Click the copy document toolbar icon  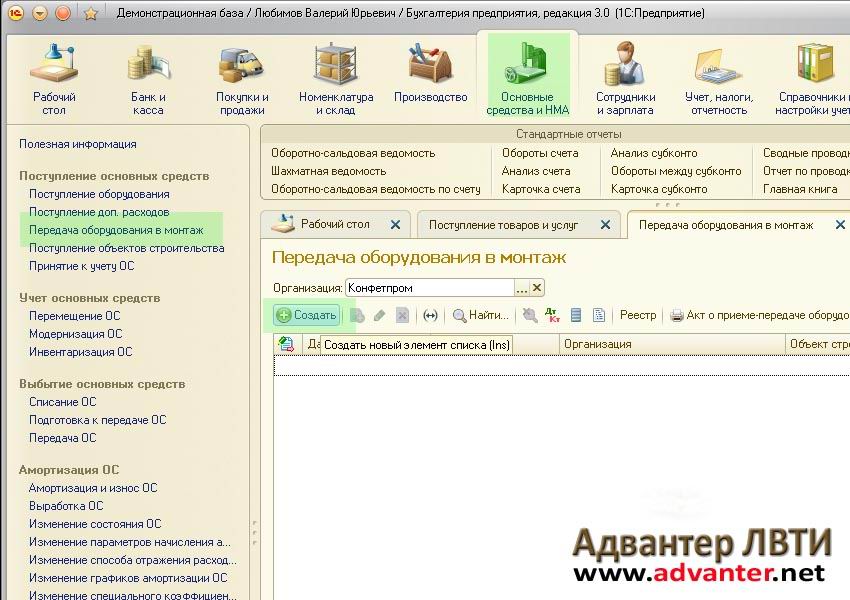click(357, 315)
